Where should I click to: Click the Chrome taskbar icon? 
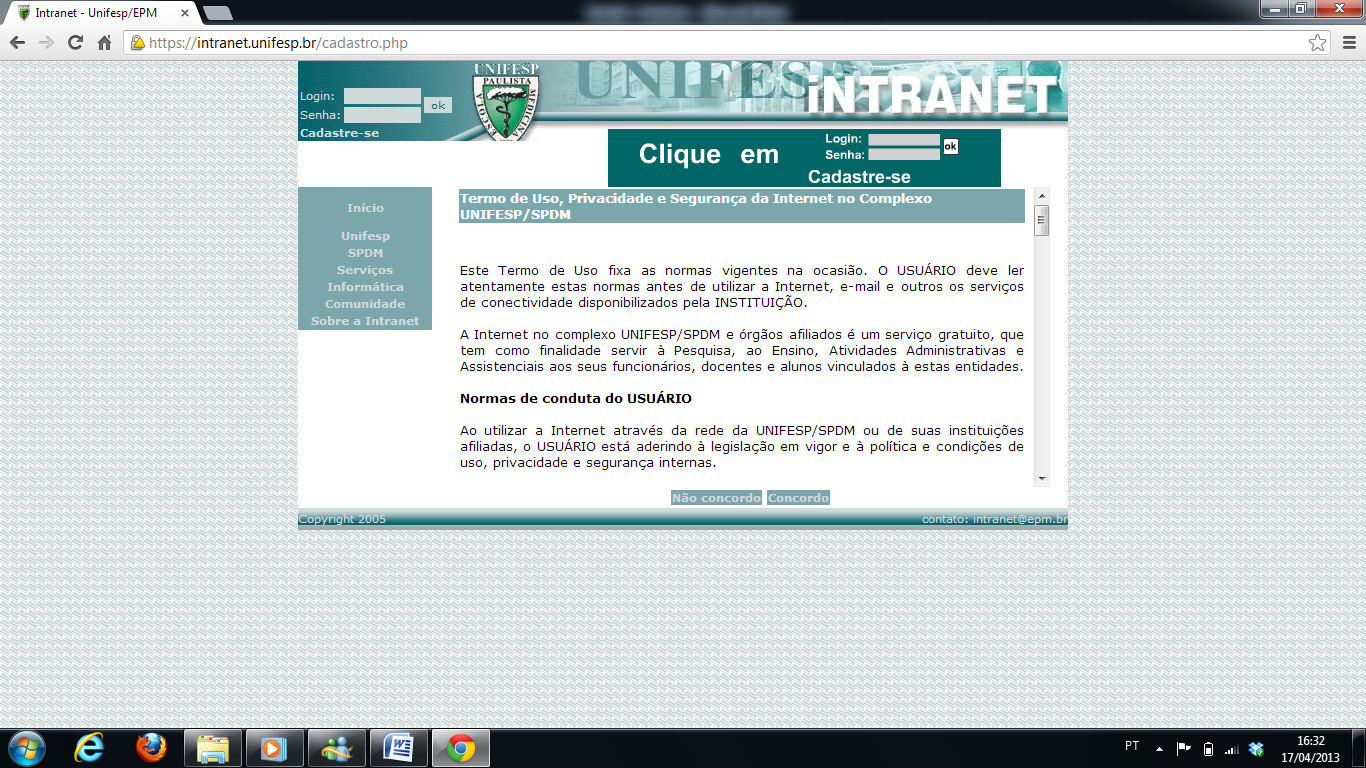click(460, 748)
